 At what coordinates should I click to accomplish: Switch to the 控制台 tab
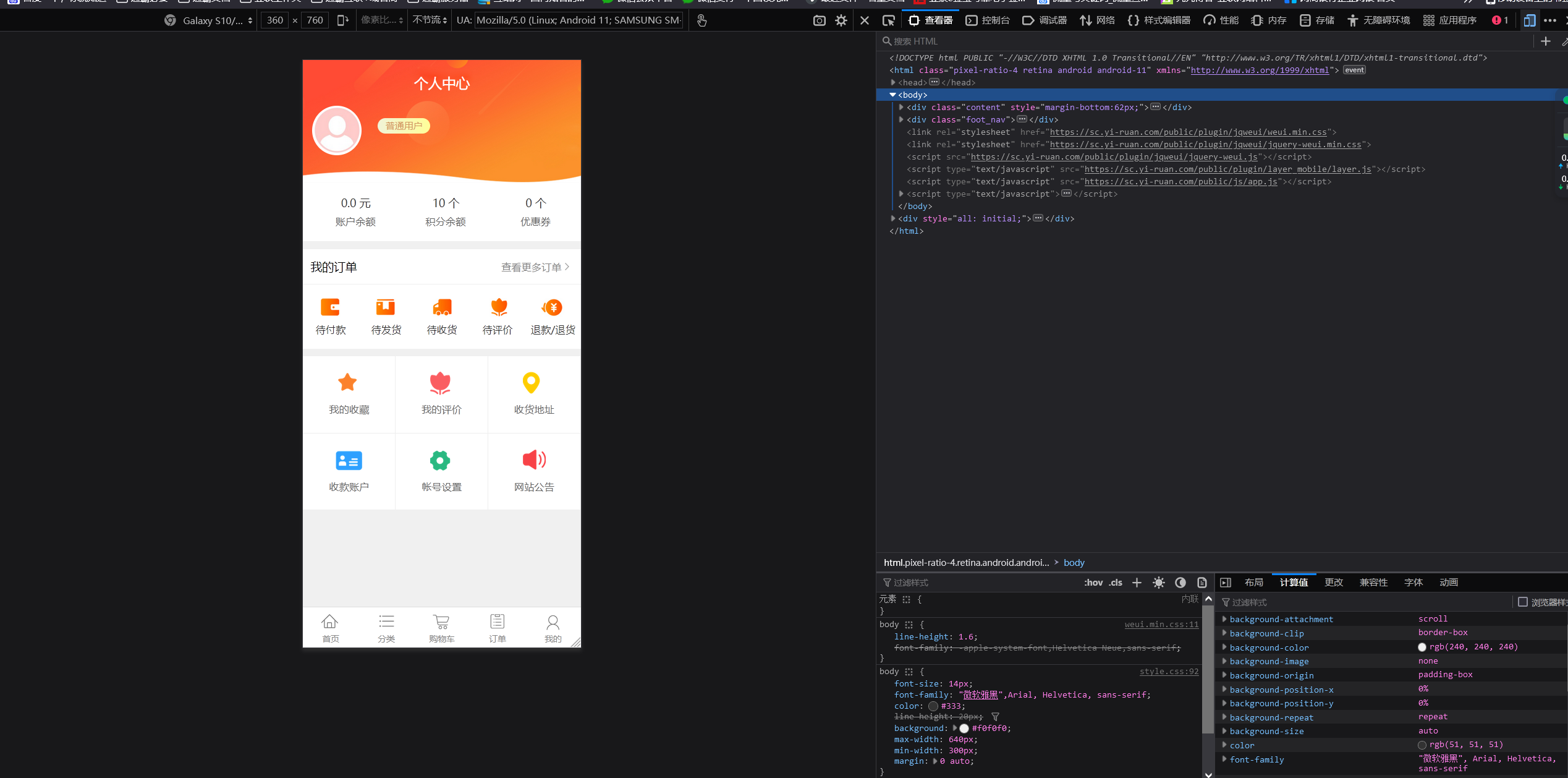pos(988,20)
